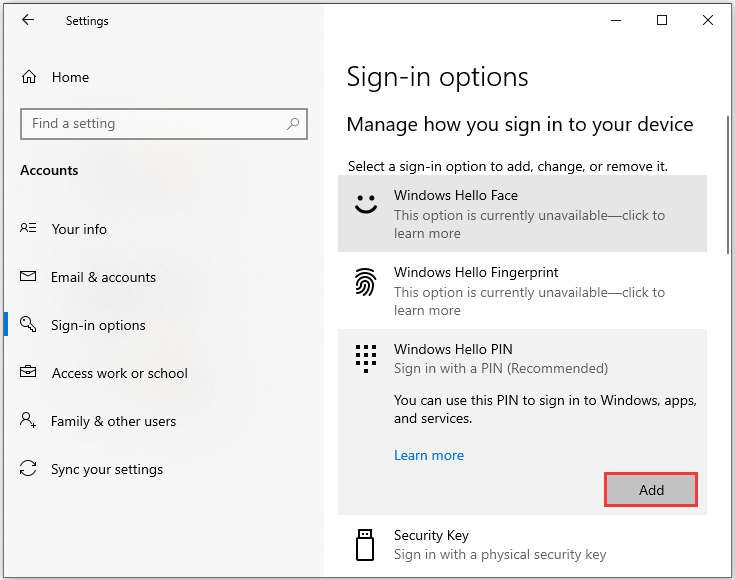This screenshot has width=735, height=580.
Task: Go to Family & other users
Action: (x=113, y=421)
